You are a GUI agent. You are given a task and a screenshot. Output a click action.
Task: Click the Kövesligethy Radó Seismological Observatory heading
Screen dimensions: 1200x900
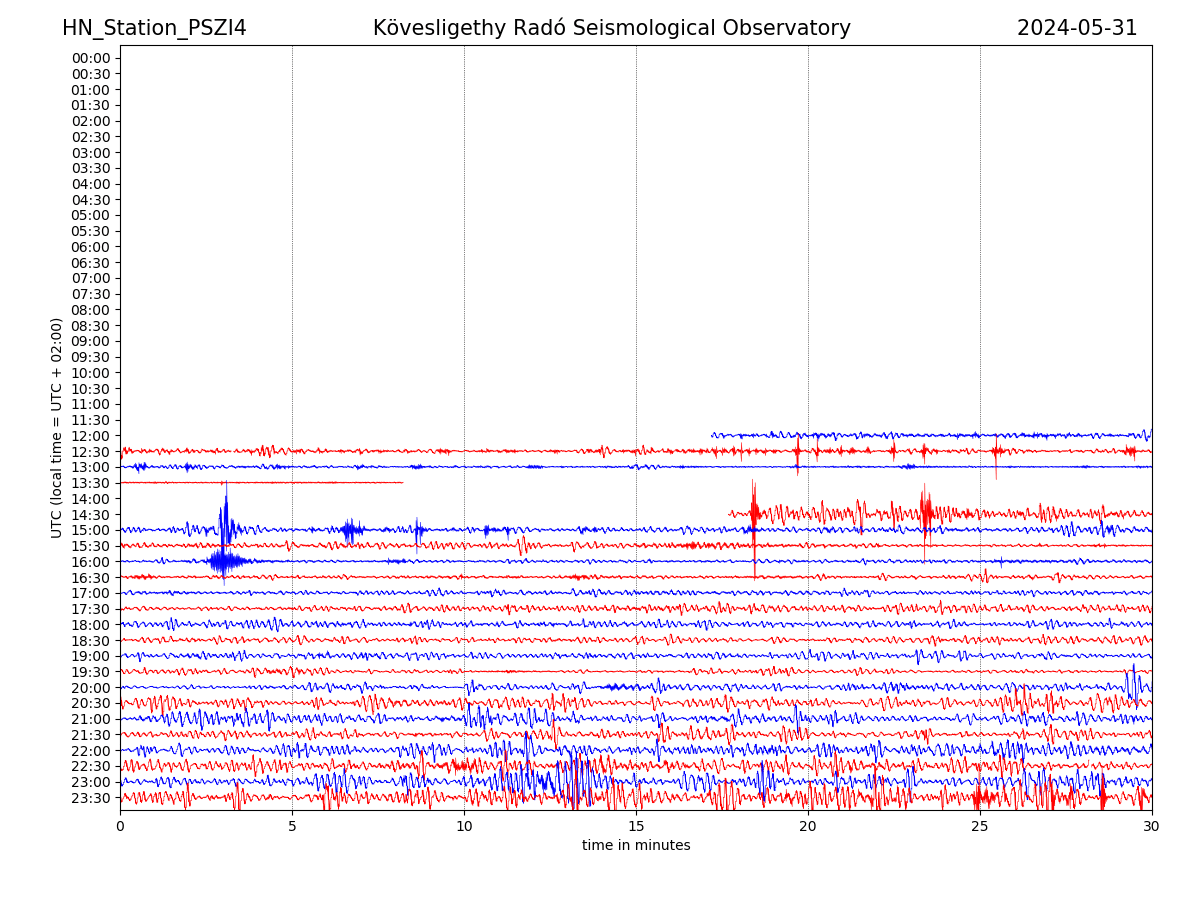pos(611,28)
